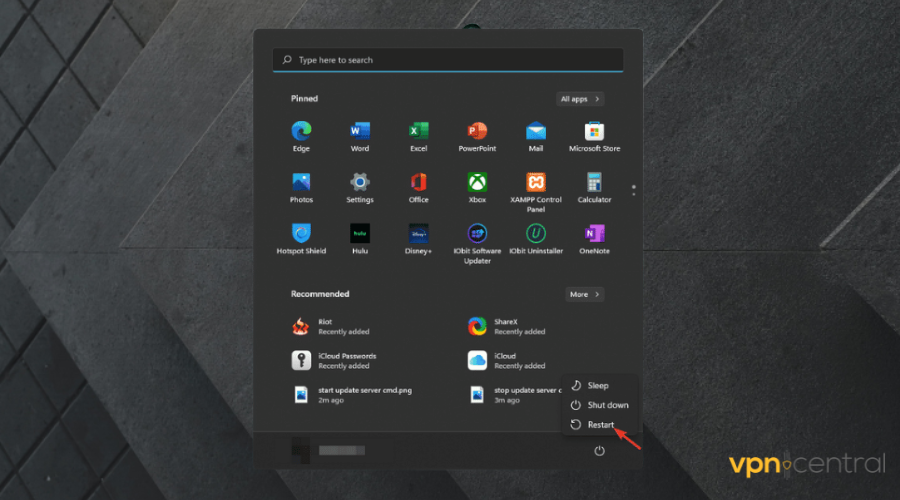Click the power button icon
Image resolution: width=900 pixels, height=500 pixels.
(599, 451)
